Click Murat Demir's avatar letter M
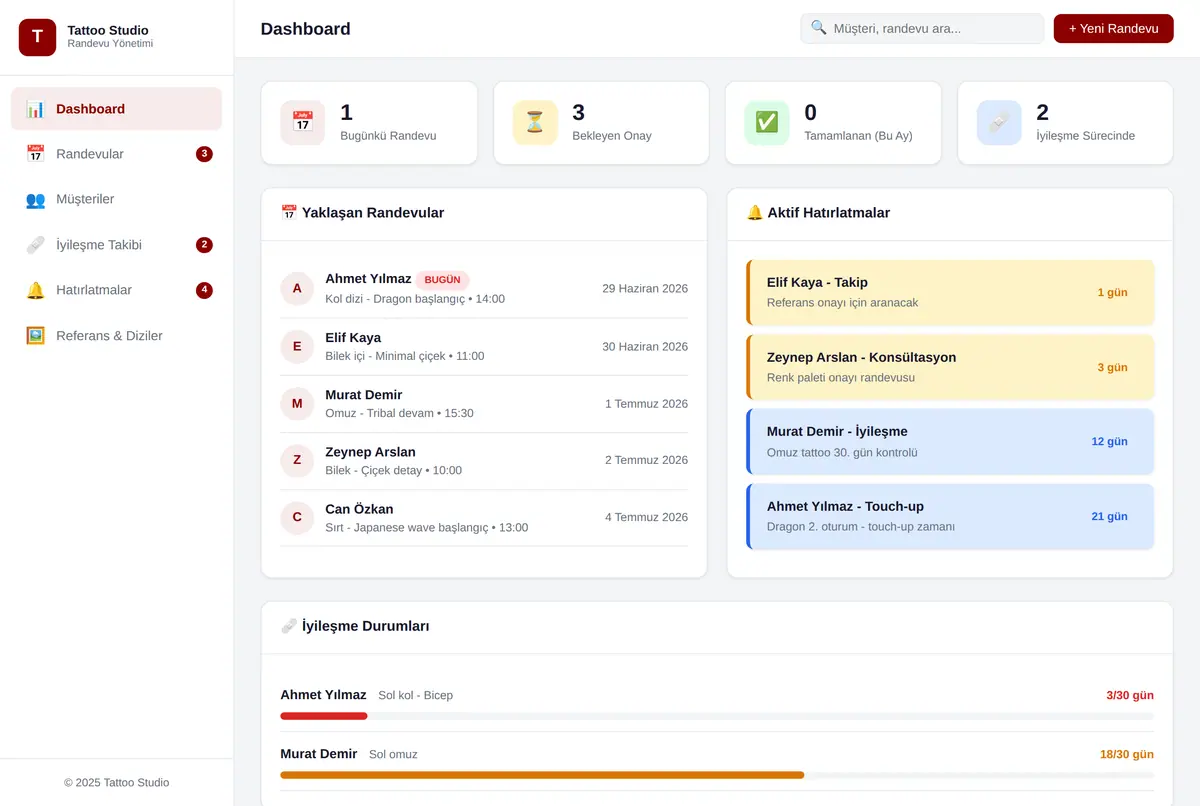This screenshot has width=1200, height=806. click(x=297, y=404)
